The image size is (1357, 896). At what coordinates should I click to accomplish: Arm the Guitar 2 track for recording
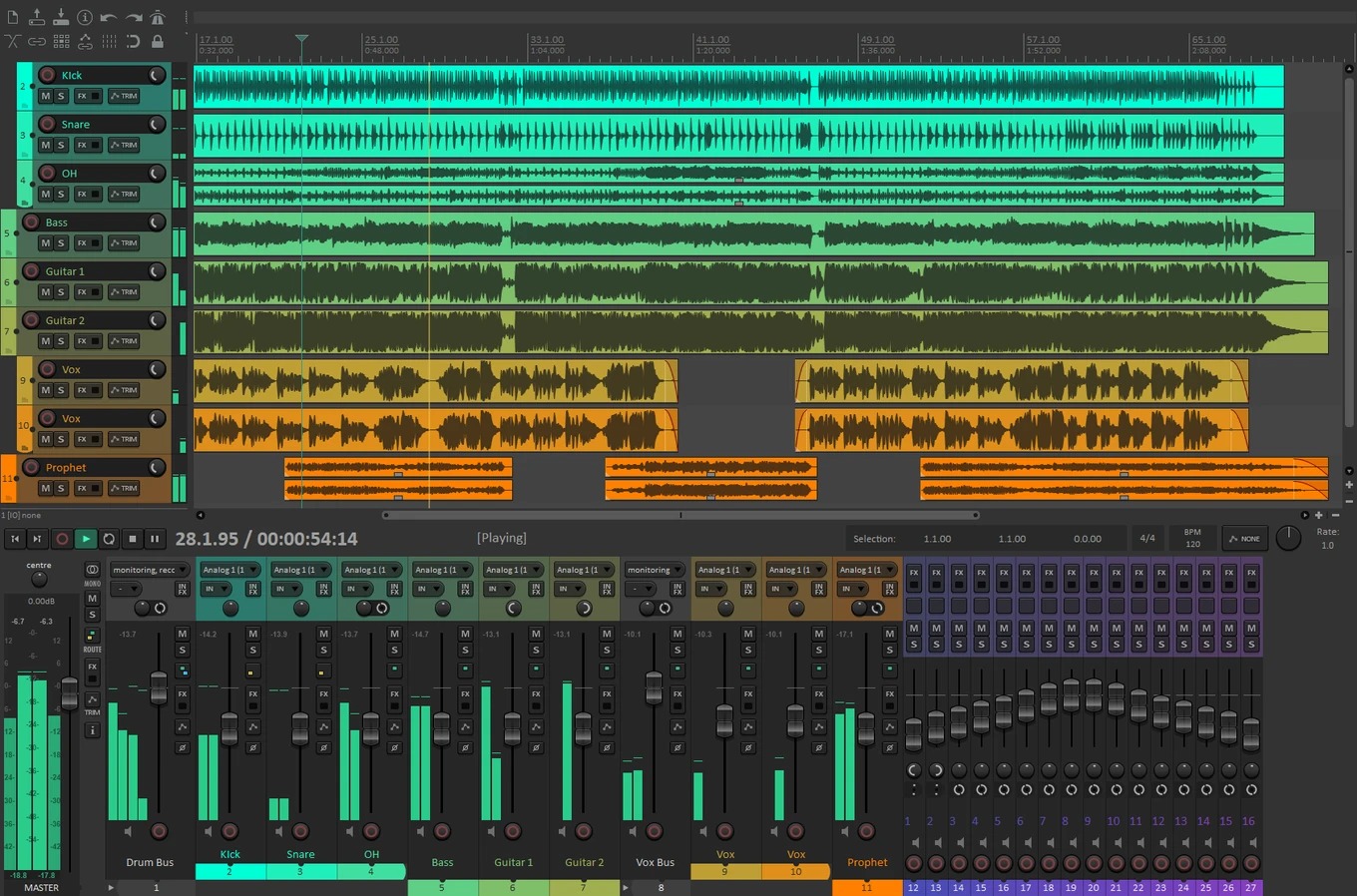(x=30, y=320)
